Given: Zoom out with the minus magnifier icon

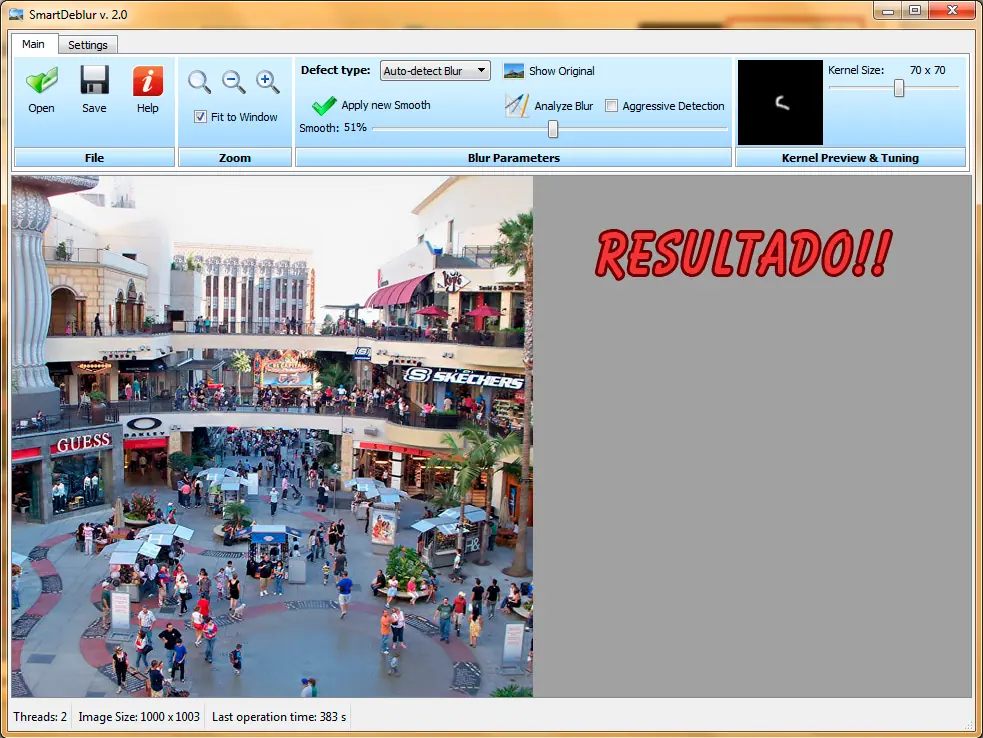Looking at the screenshot, I should point(234,82).
